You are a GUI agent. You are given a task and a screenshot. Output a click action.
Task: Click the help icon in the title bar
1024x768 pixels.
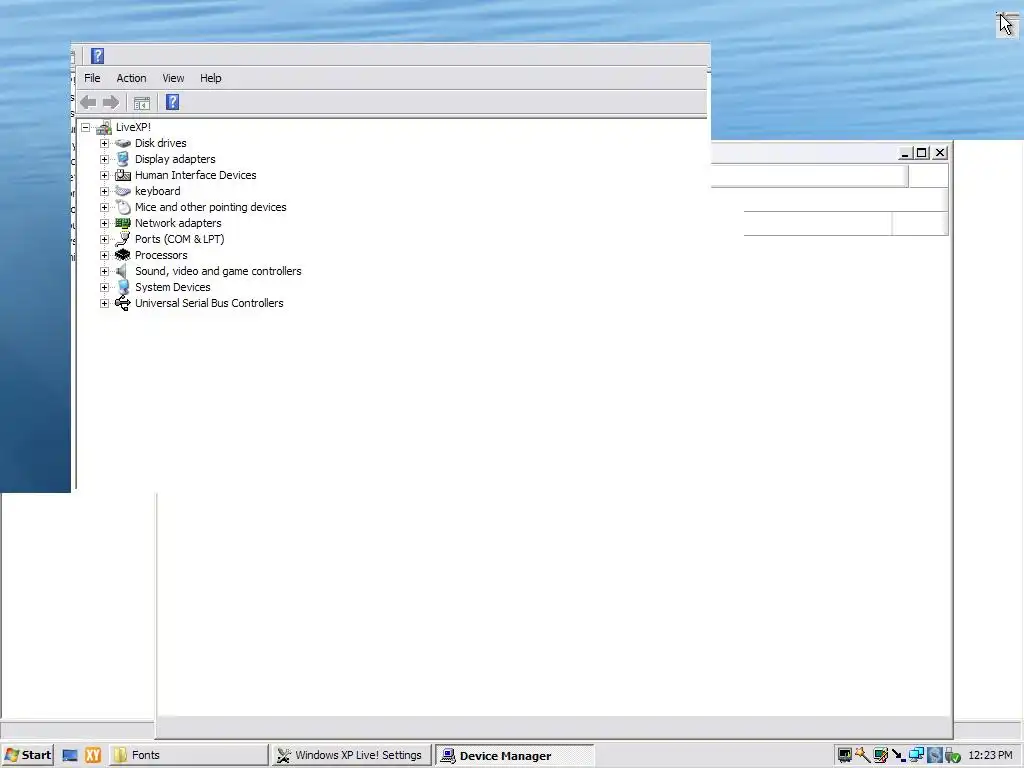[x=97, y=56]
